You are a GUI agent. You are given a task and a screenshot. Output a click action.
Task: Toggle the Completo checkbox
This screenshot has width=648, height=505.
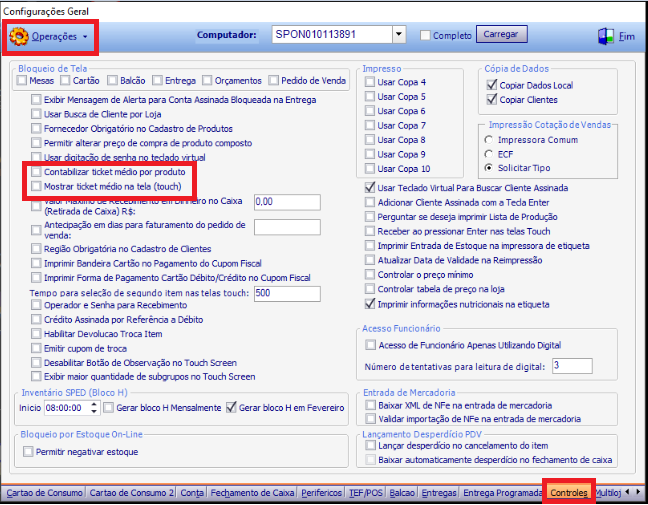pos(425,36)
